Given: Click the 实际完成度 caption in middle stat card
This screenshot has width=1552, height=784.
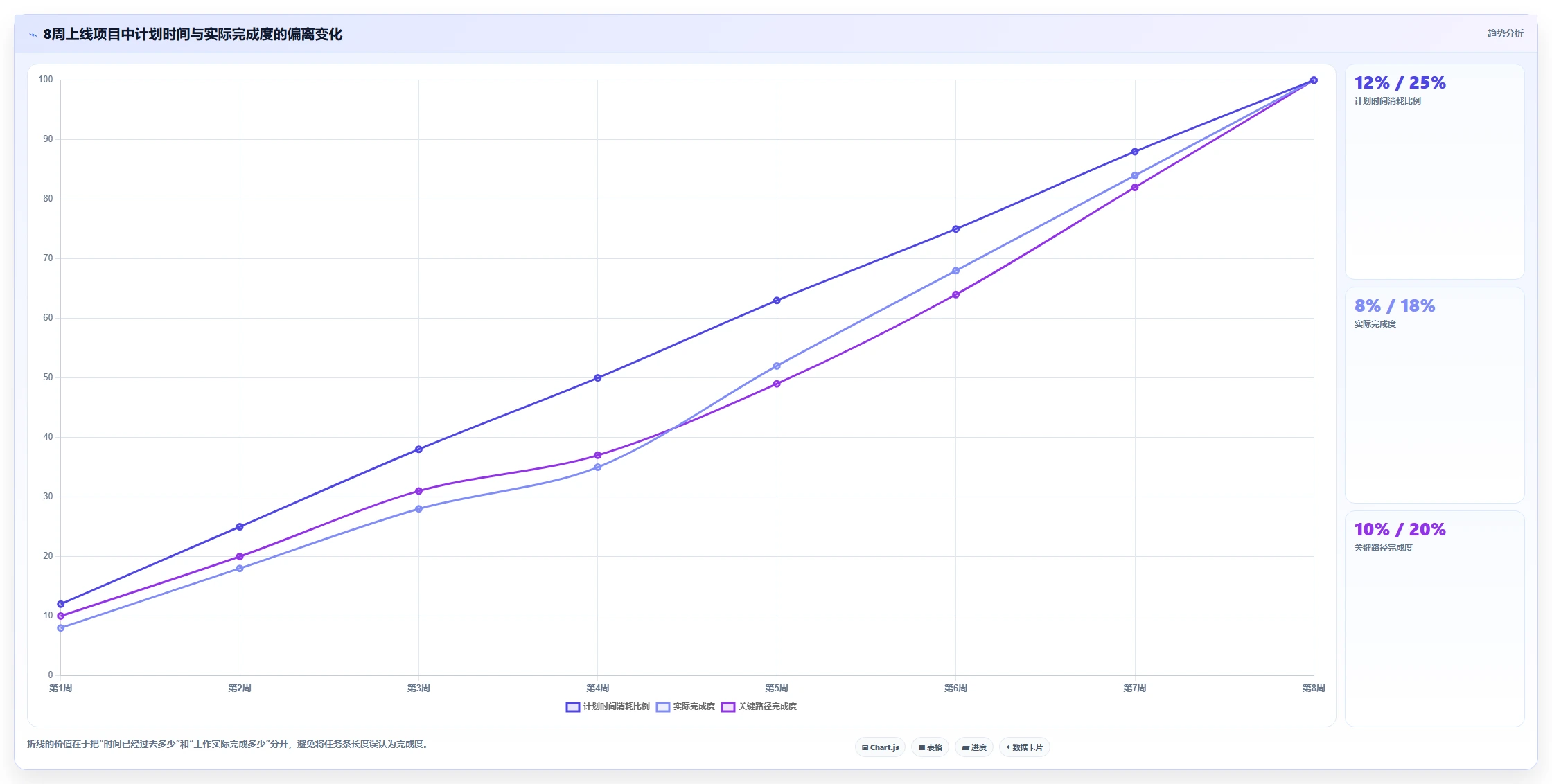Looking at the screenshot, I should pyautogui.click(x=1375, y=324).
